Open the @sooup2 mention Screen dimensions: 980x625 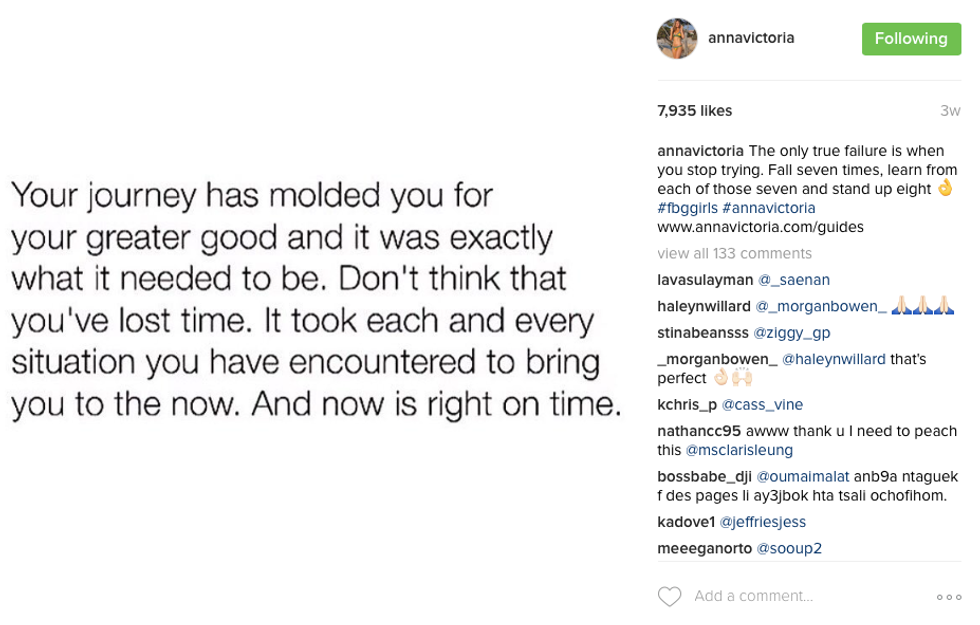click(x=789, y=548)
